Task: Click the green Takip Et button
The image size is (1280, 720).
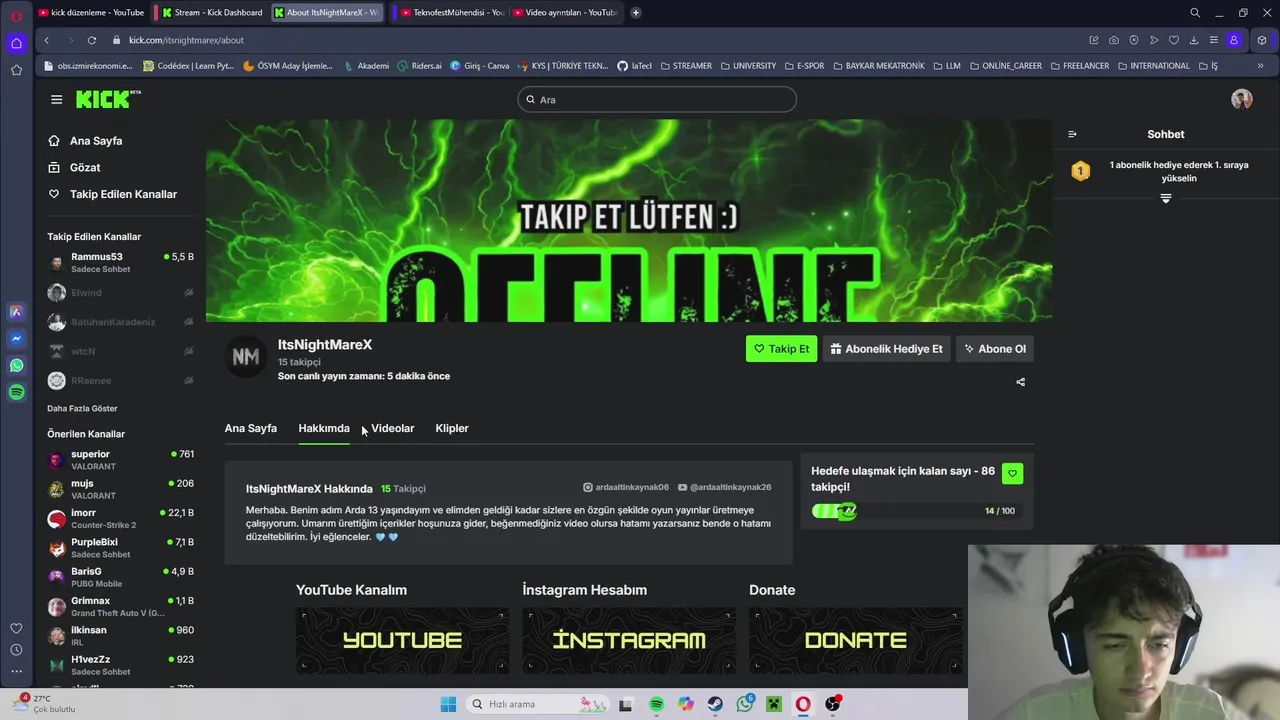Action: tap(781, 349)
